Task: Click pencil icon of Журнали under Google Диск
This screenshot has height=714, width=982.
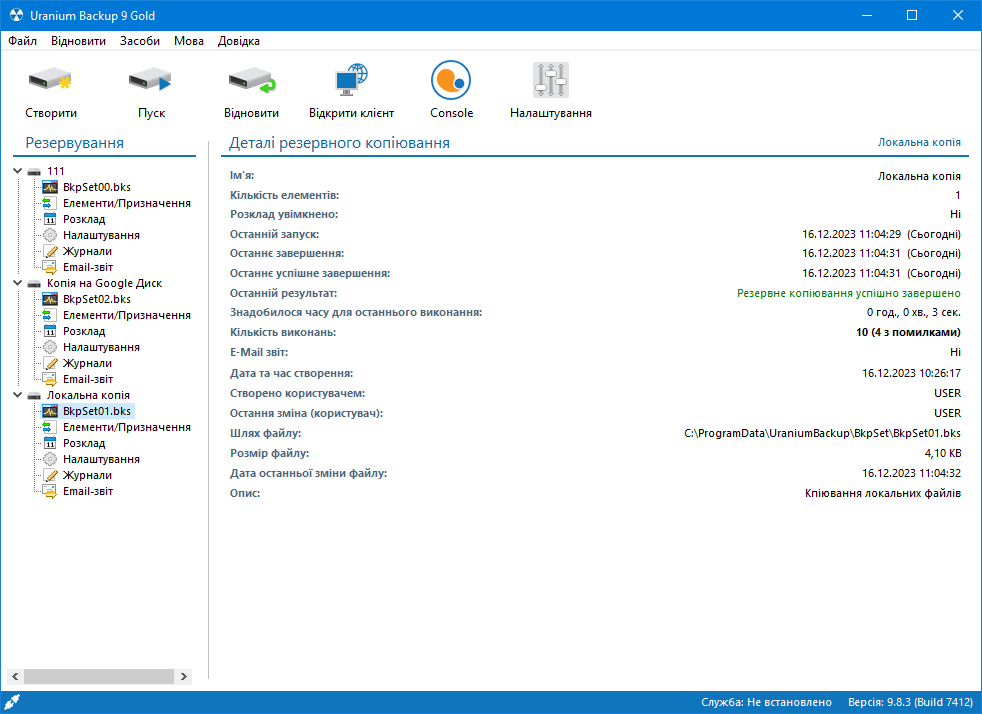Action: (50, 363)
